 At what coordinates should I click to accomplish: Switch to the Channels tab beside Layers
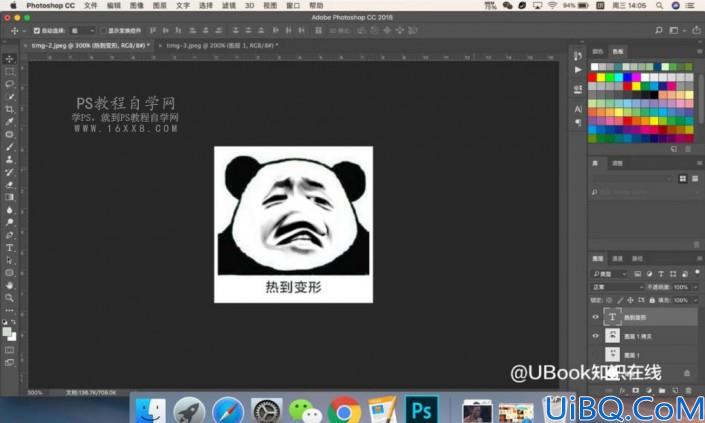(x=617, y=258)
